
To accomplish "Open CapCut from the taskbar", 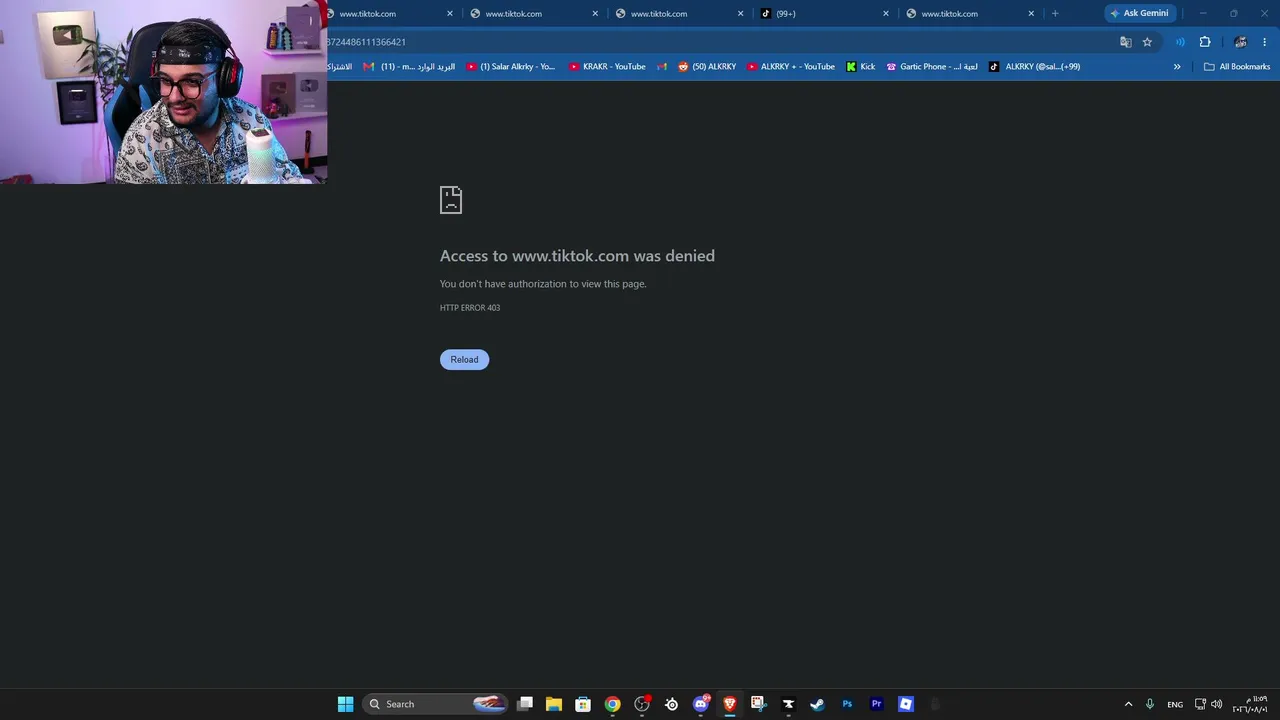I will coord(788,704).
